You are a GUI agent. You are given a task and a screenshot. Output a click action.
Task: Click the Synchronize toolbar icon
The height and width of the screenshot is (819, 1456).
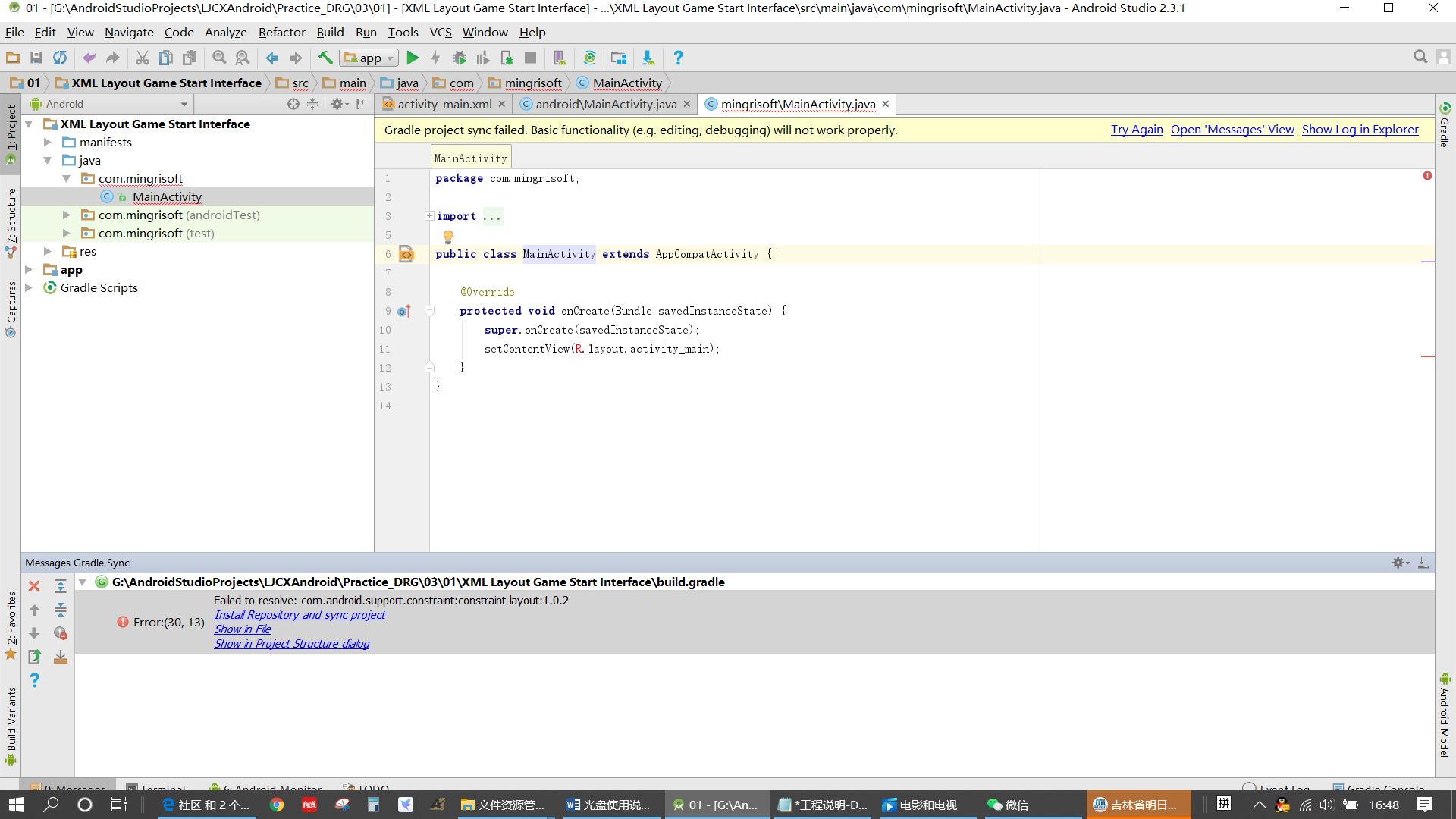pos(59,58)
